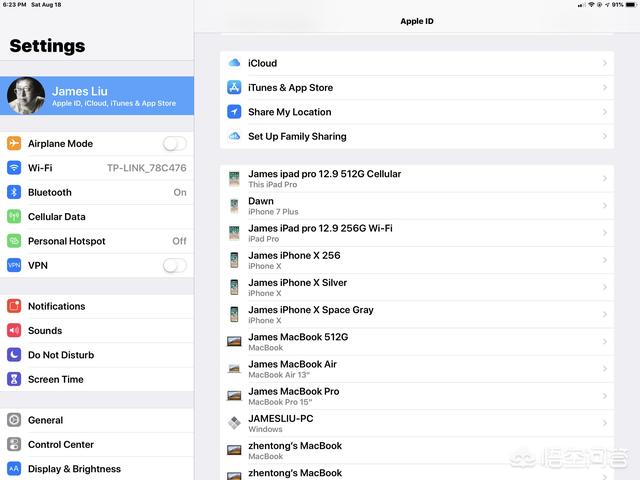
Task: Tap the VPN icon
Action: point(14,265)
